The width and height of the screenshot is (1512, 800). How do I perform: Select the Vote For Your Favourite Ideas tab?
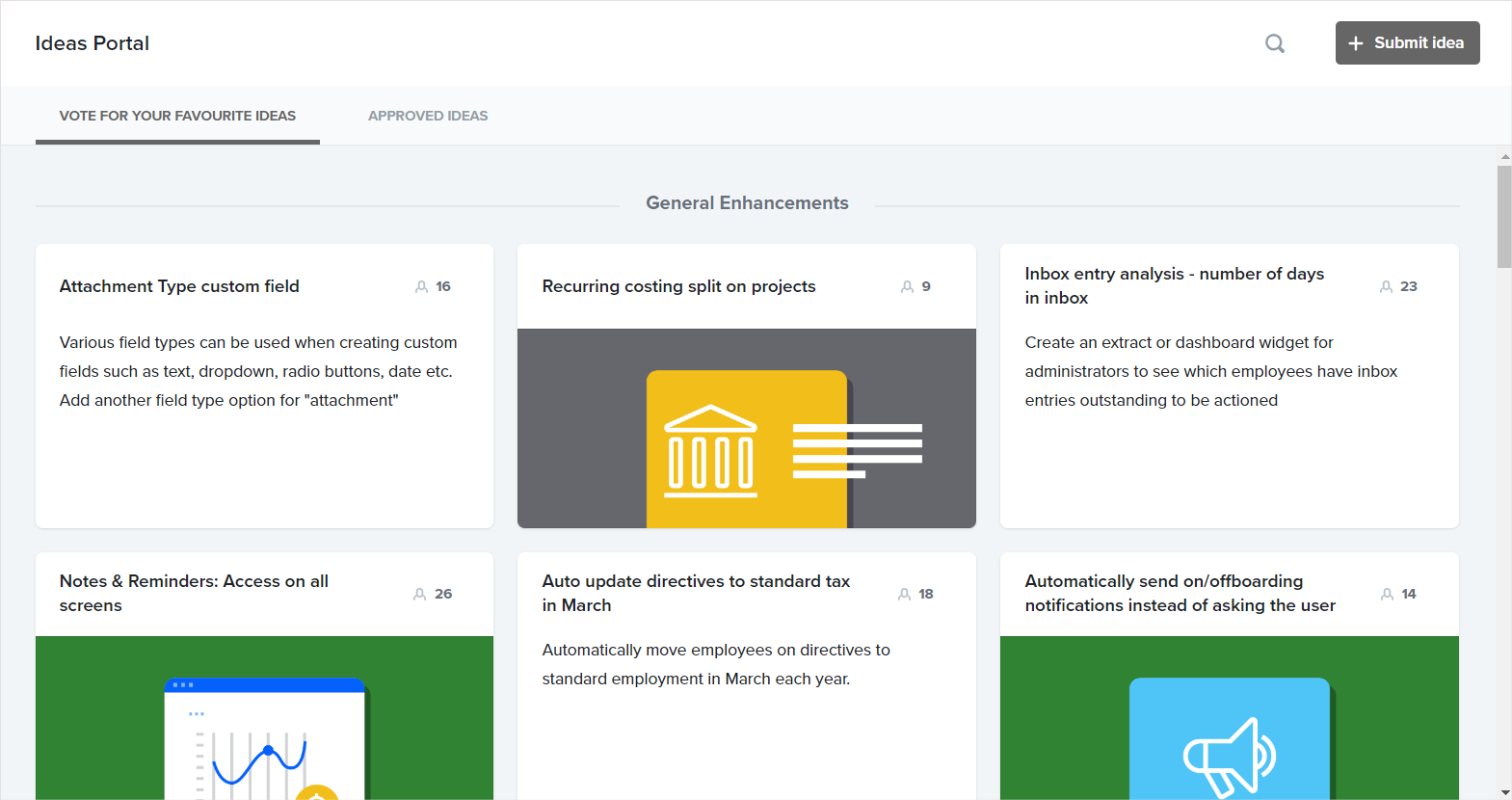[177, 116]
